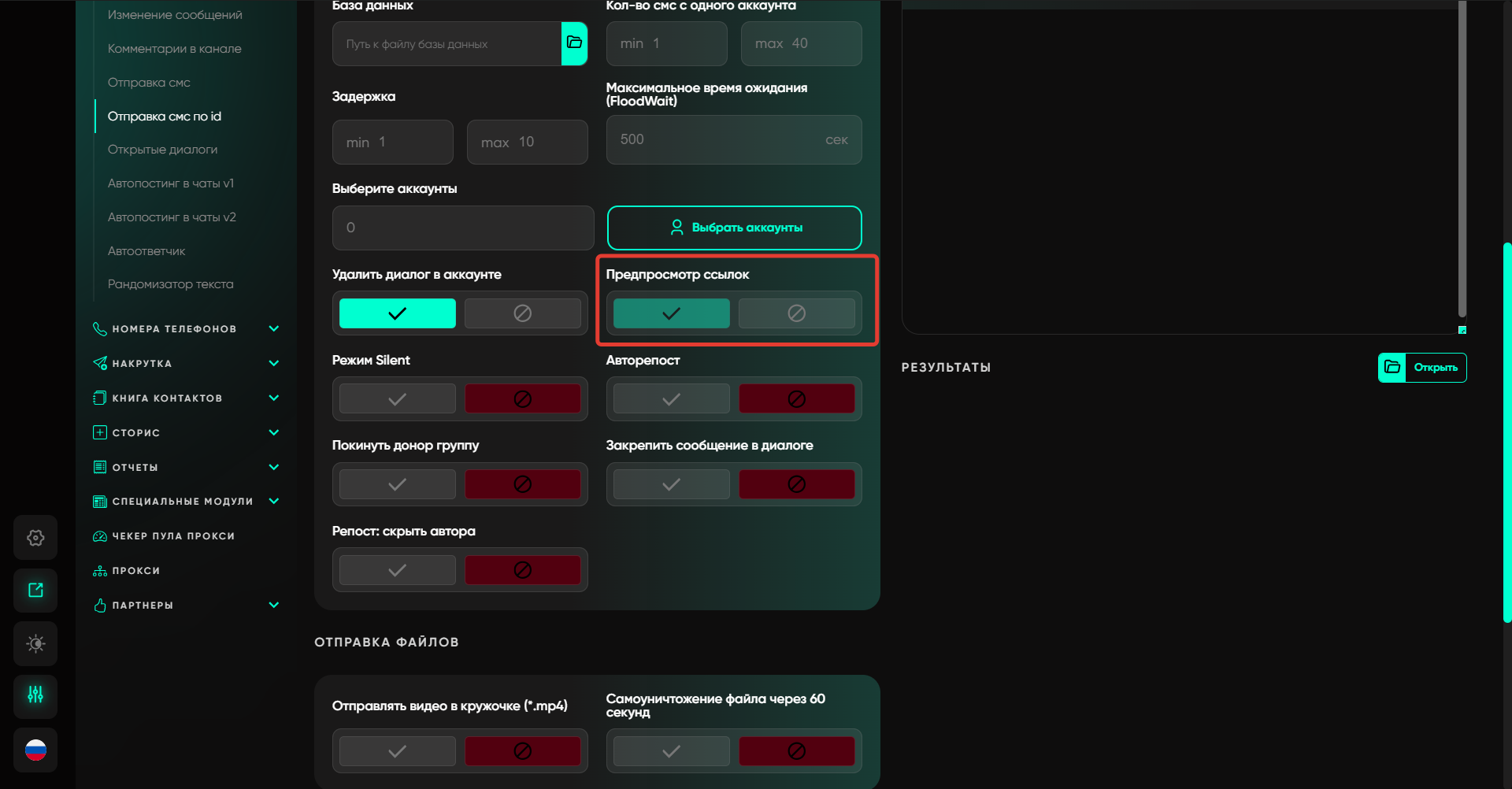1512x789 pixels.
Task: Disable Удалить диалог в аккаунте option
Action: point(522,313)
